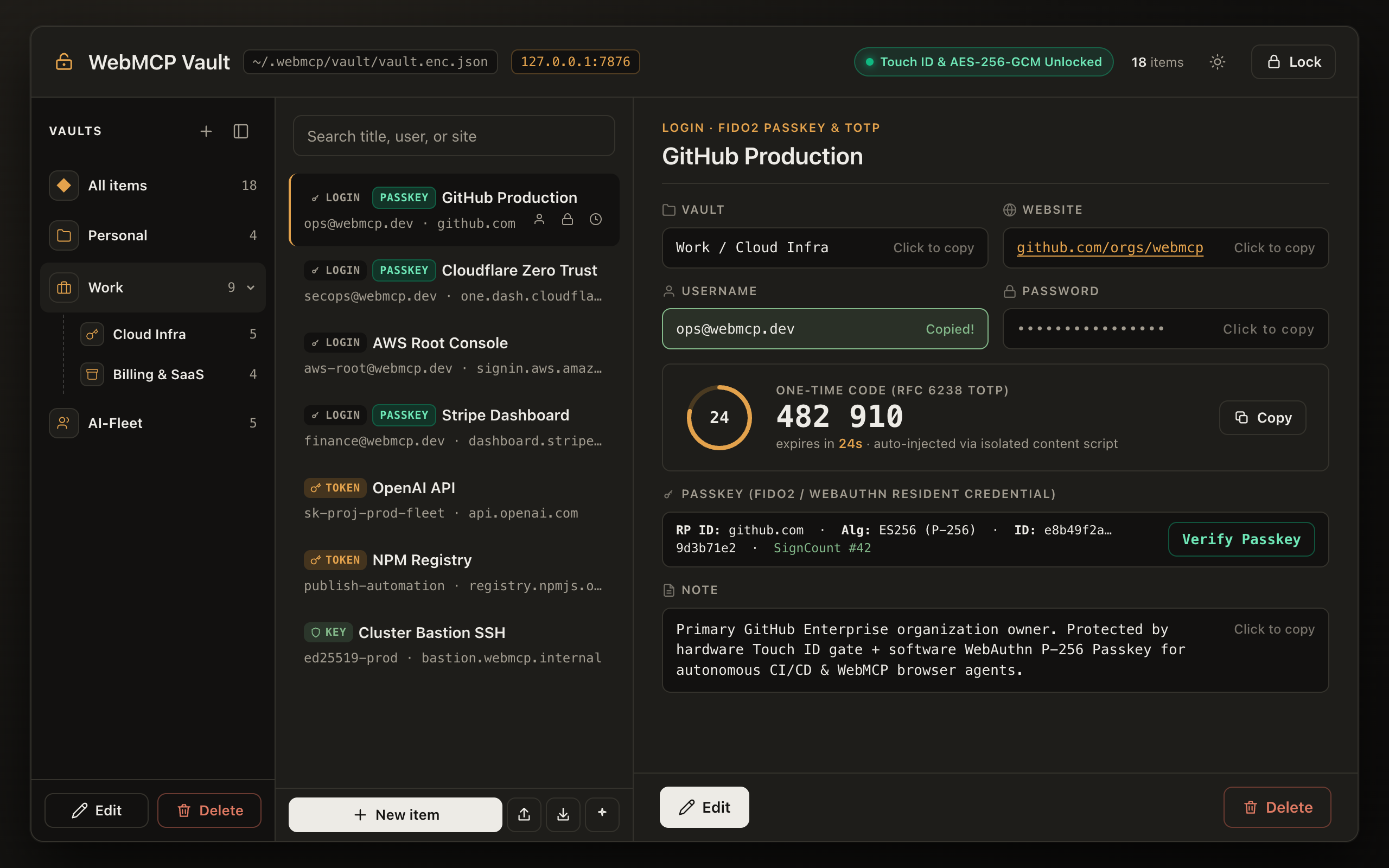This screenshot has height=868, width=1389.
Task: Click the WebMCP Vault logo lock icon
Action: pyautogui.click(x=63, y=62)
